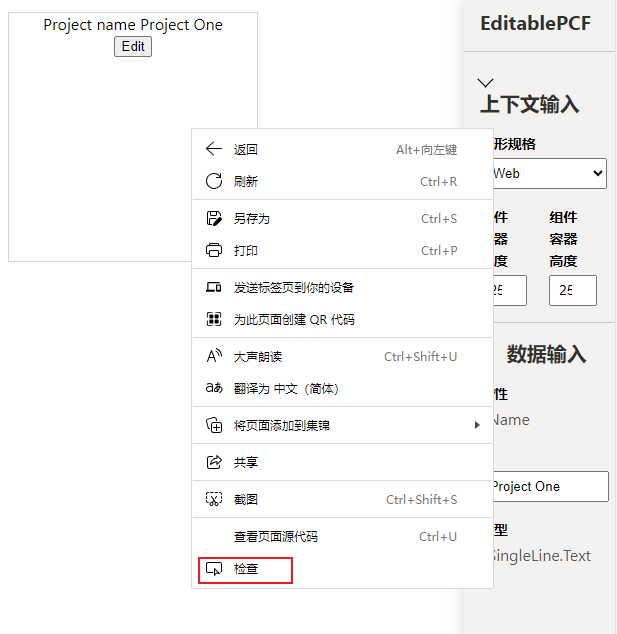Choose 翻译为 中文 (简体) entry

tap(342, 389)
